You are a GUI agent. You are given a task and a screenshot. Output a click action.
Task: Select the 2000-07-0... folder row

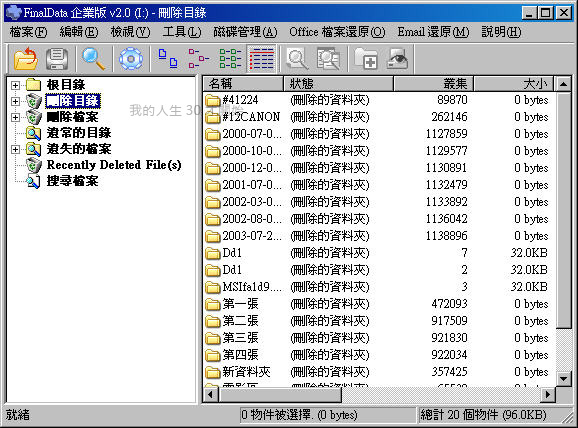(x=378, y=134)
